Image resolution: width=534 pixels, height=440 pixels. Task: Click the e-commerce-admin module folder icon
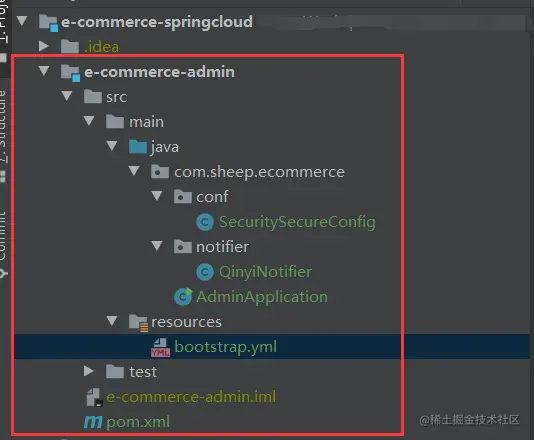tap(70, 73)
